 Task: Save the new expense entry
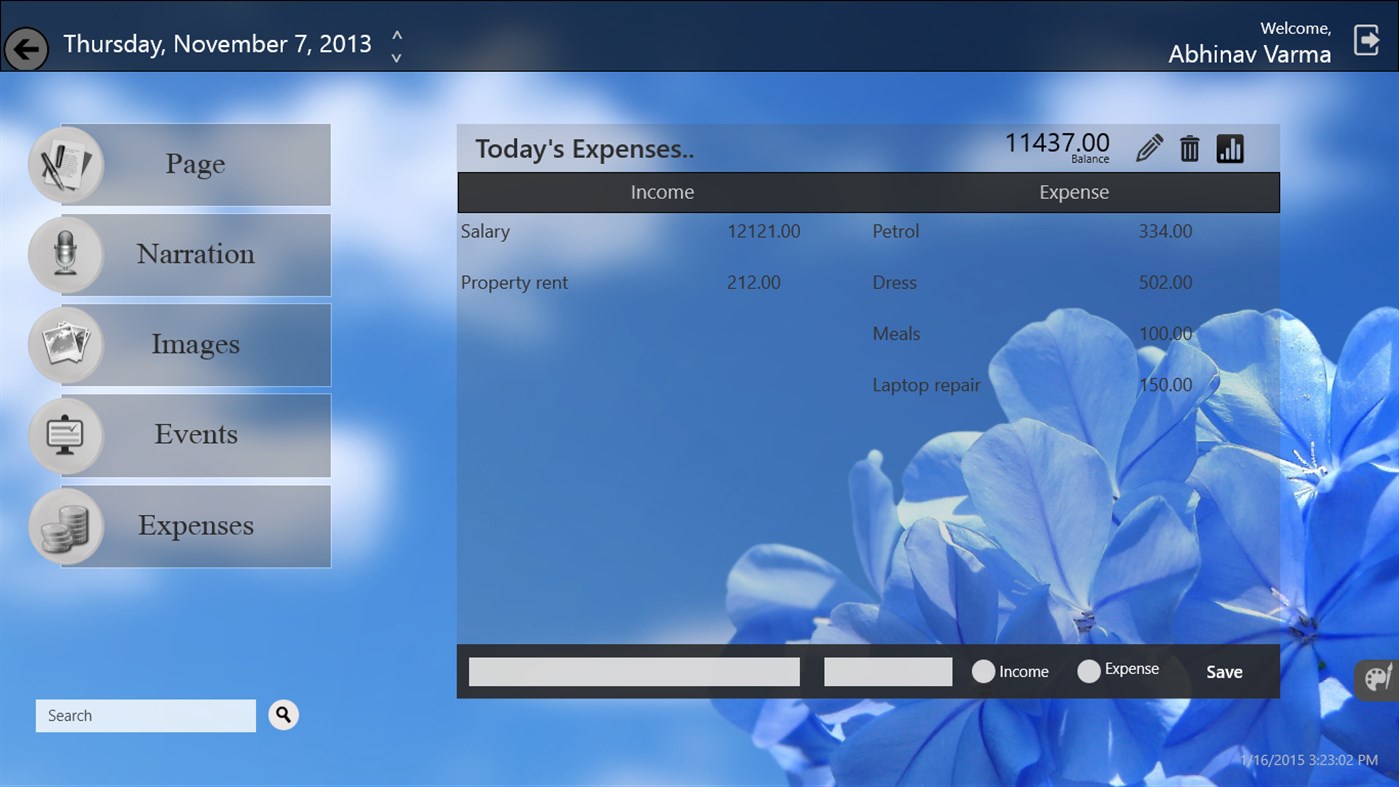pos(1223,671)
